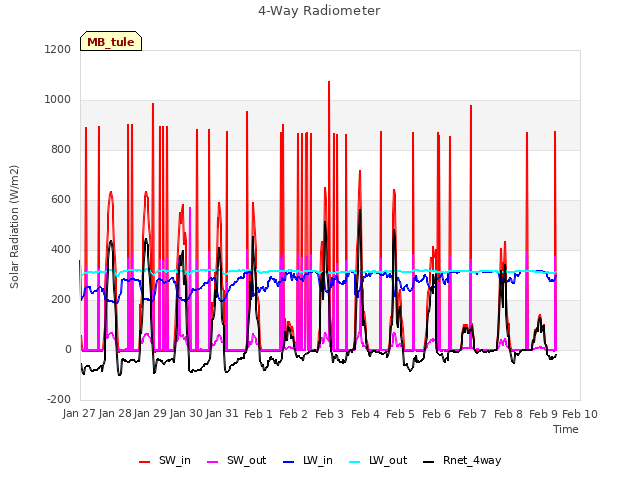Click the Time axis title
The height and width of the screenshot is (480, 640).
[x=566, y=429]
